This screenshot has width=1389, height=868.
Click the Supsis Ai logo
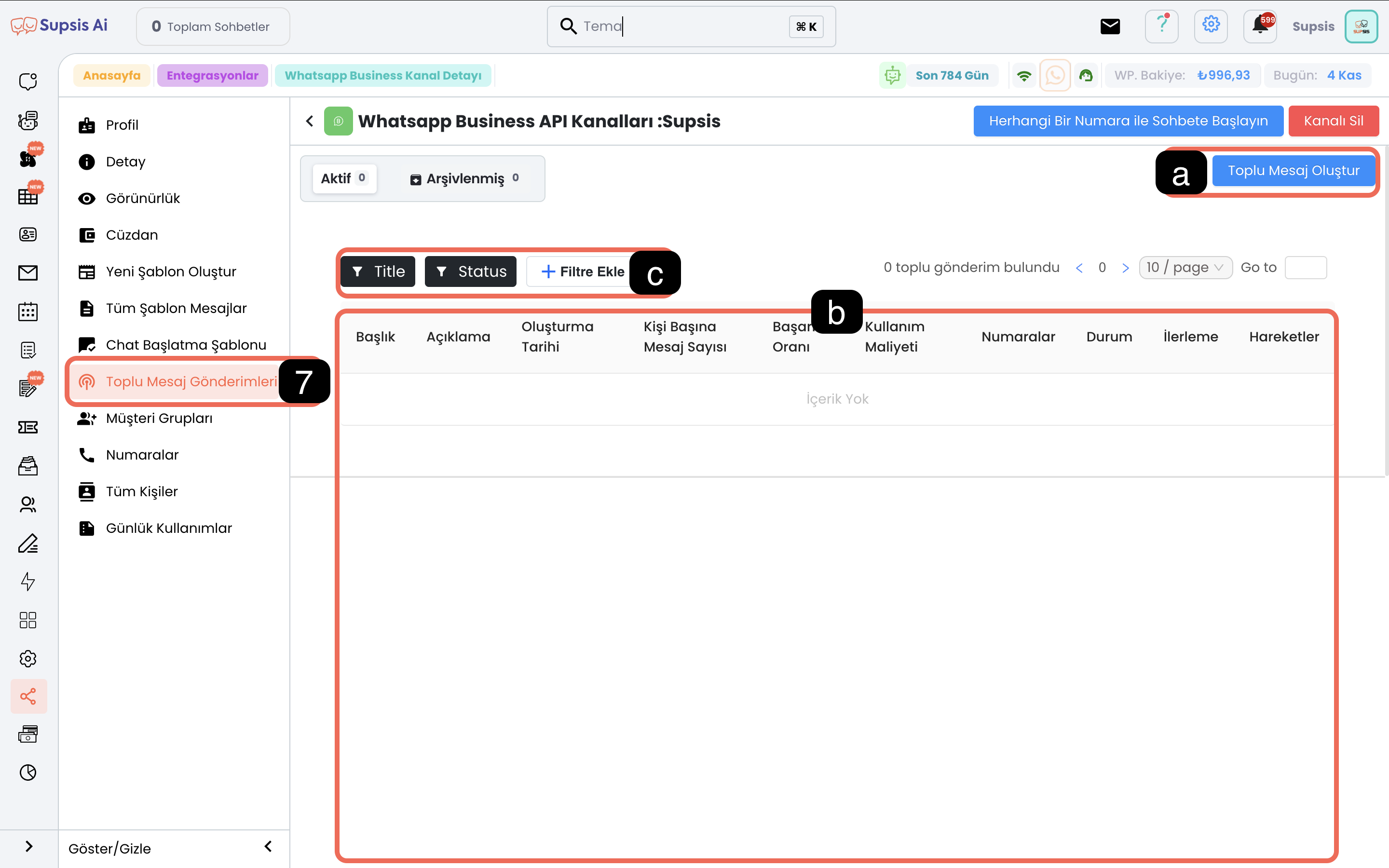pos(58,26)
